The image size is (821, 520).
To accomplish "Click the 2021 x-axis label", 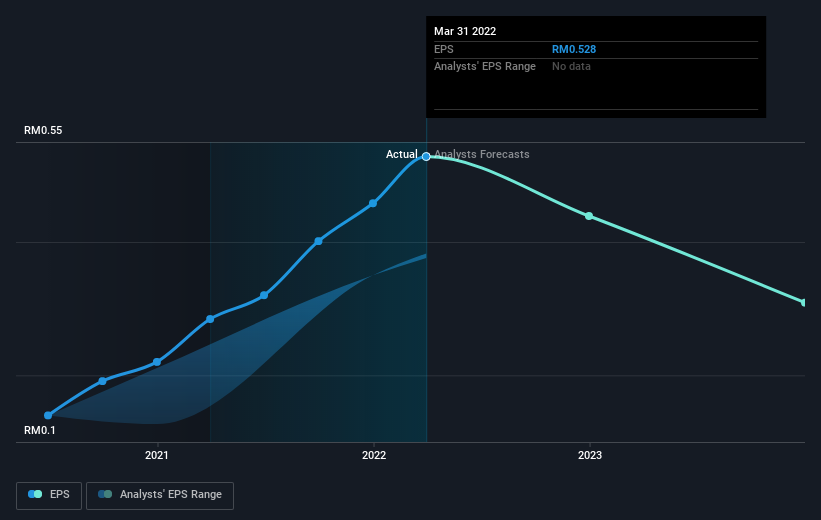I will (x=157, y=456).
